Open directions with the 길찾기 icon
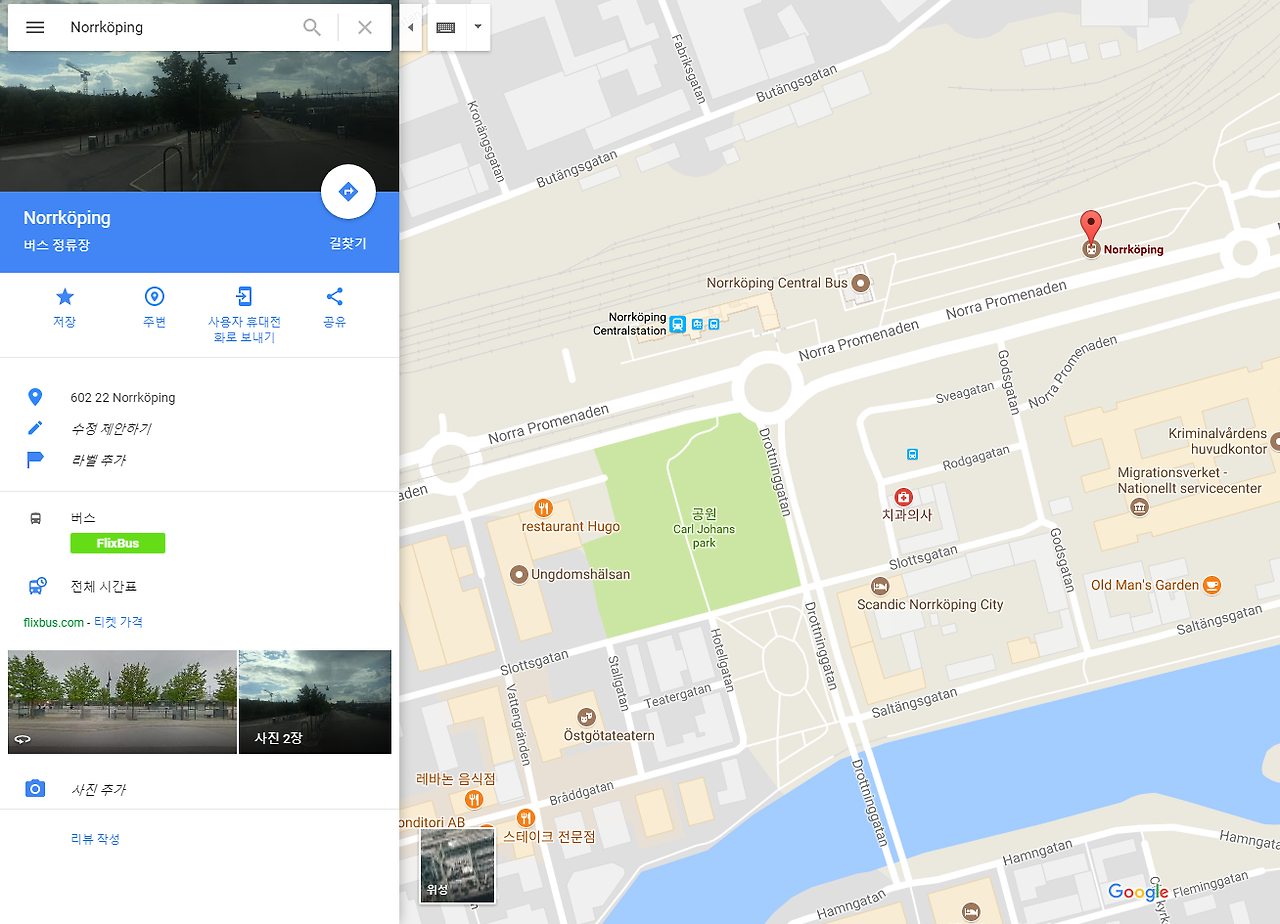1280x924 pixels. click(348, 191)
